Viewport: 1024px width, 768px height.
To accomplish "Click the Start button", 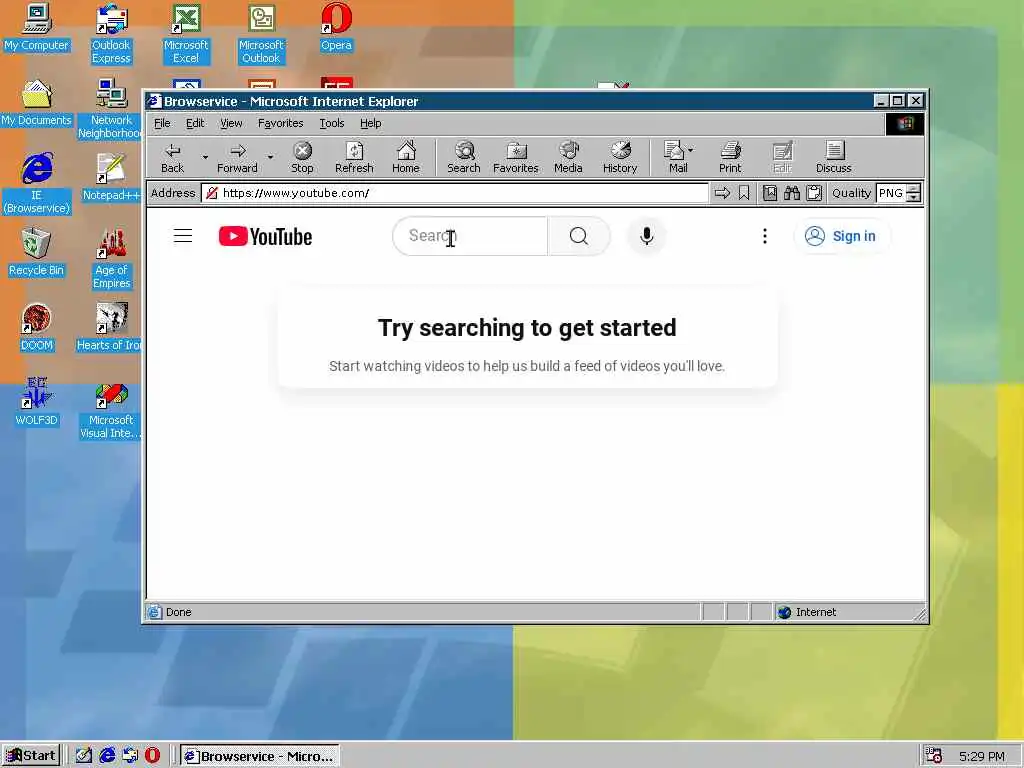I will pos(31,756).
